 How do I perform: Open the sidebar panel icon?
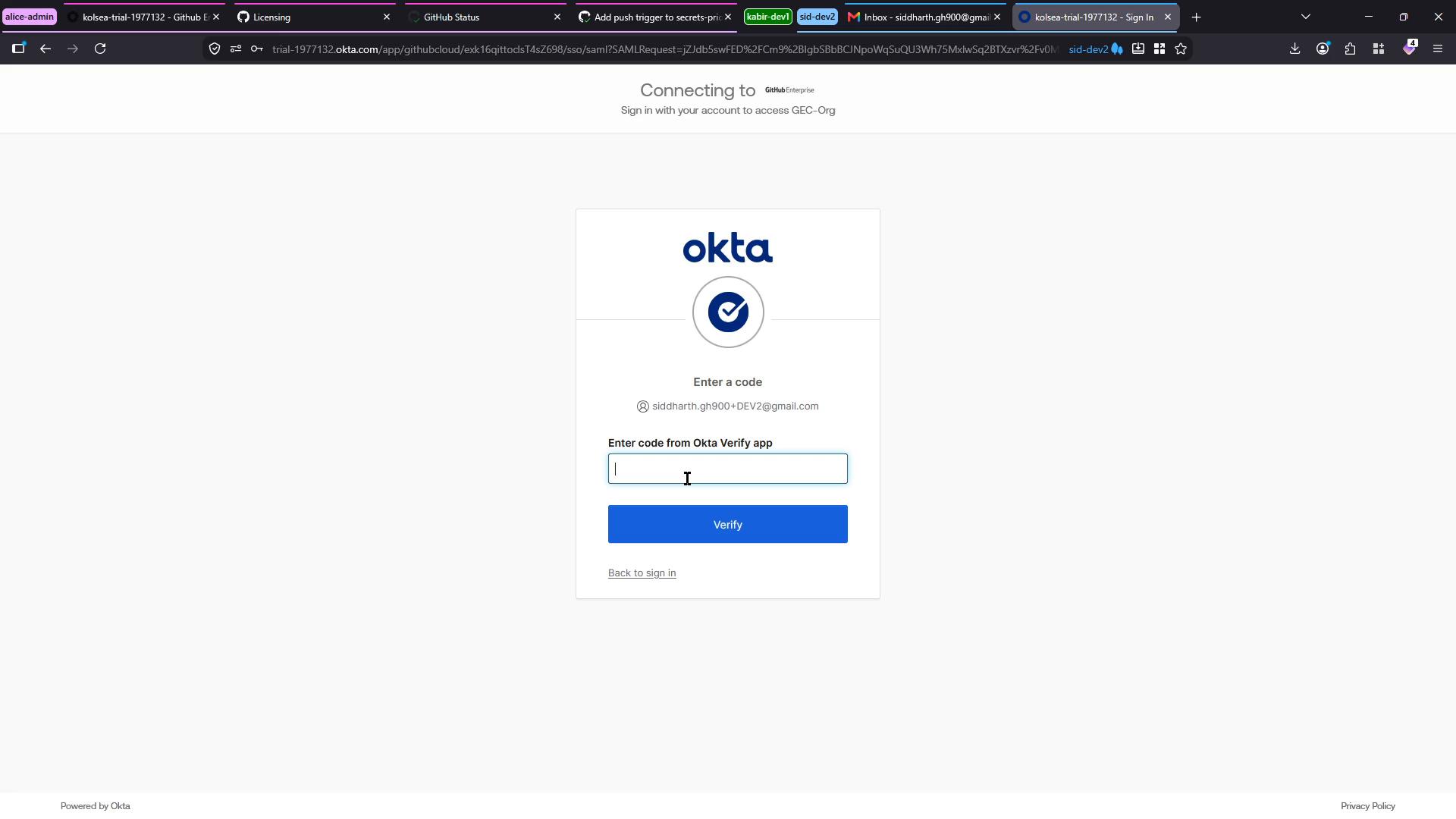[18, 49]
